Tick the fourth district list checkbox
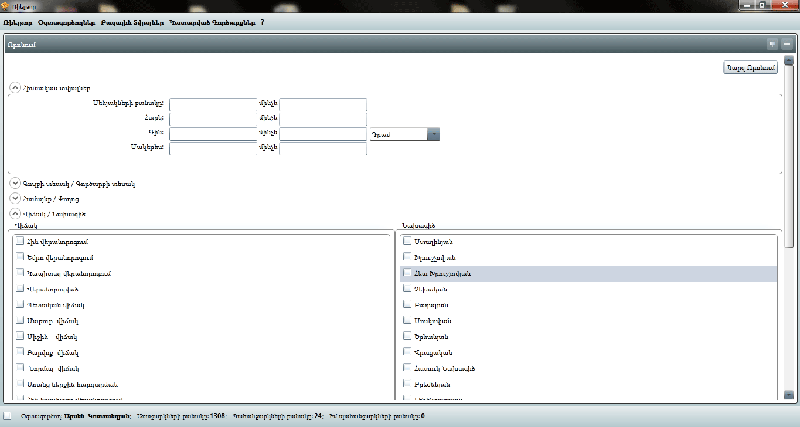The width and height of the screenshot is (800, 427). [407, 288]
